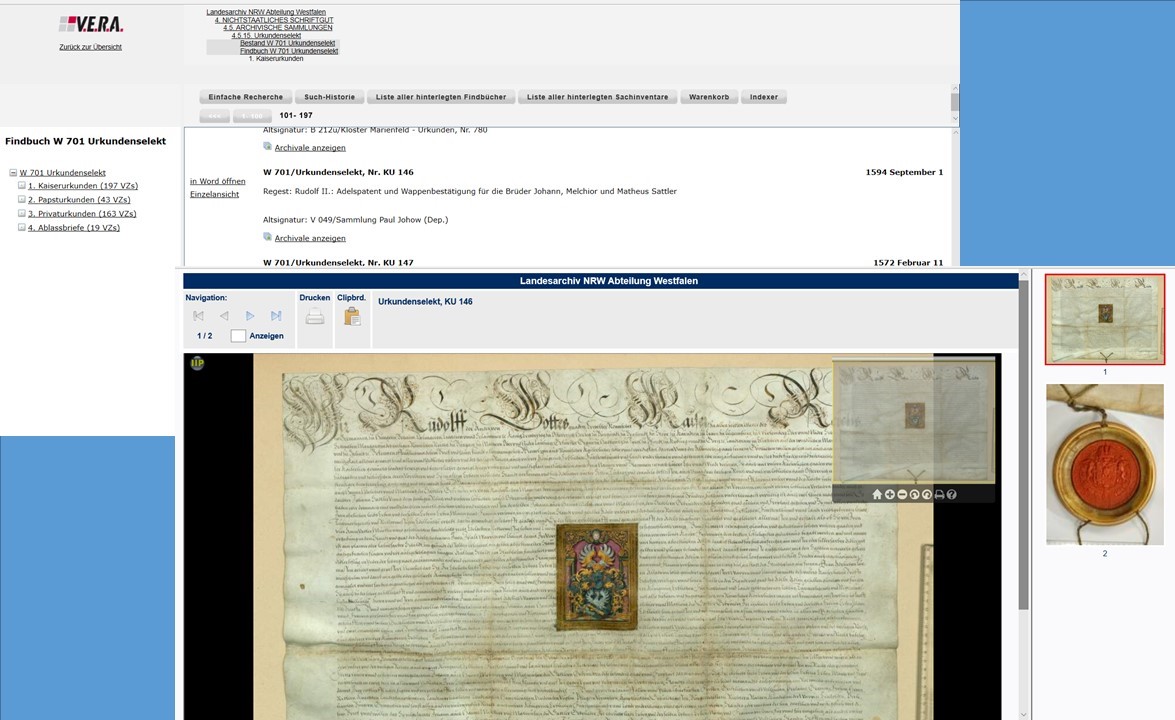Click the Drucken printer icon
The image size is (1175, 720).
click(x=315, y=317)
